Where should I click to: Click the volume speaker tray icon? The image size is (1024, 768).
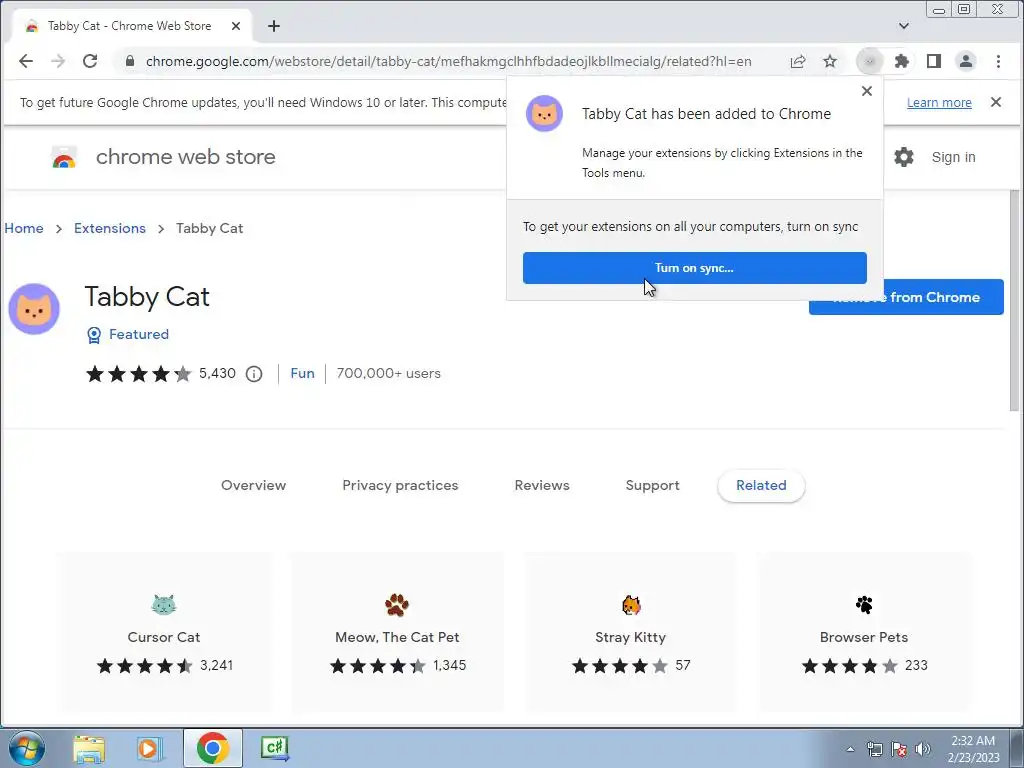(x=922, y=749)
